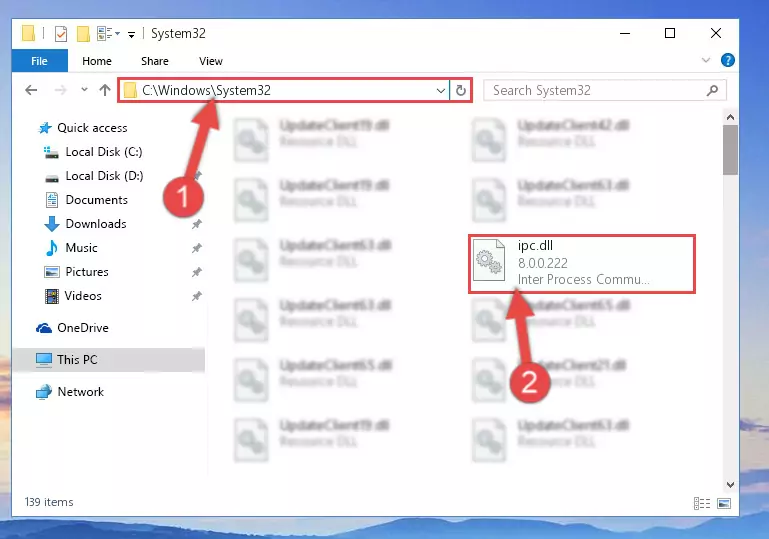Viewport: 769px width, 539px height.
Task: Click the Network icon in the sidebar
Action: [44, 392]
